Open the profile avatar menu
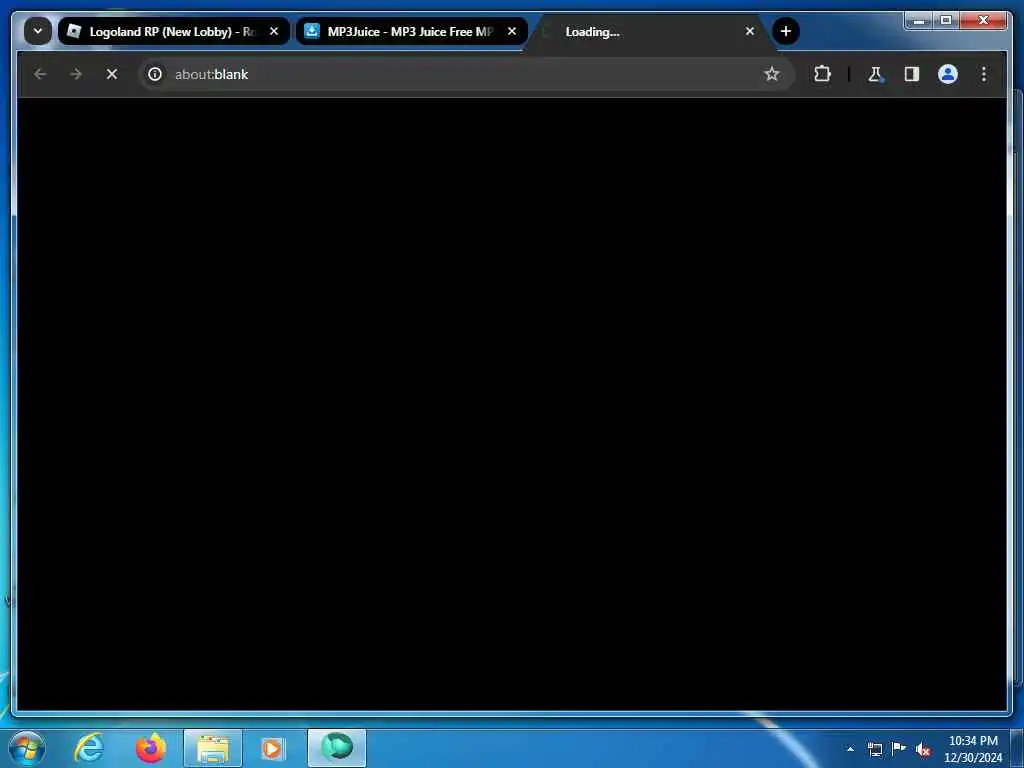This screenshot has height=768, width=1024. point(948,74)
